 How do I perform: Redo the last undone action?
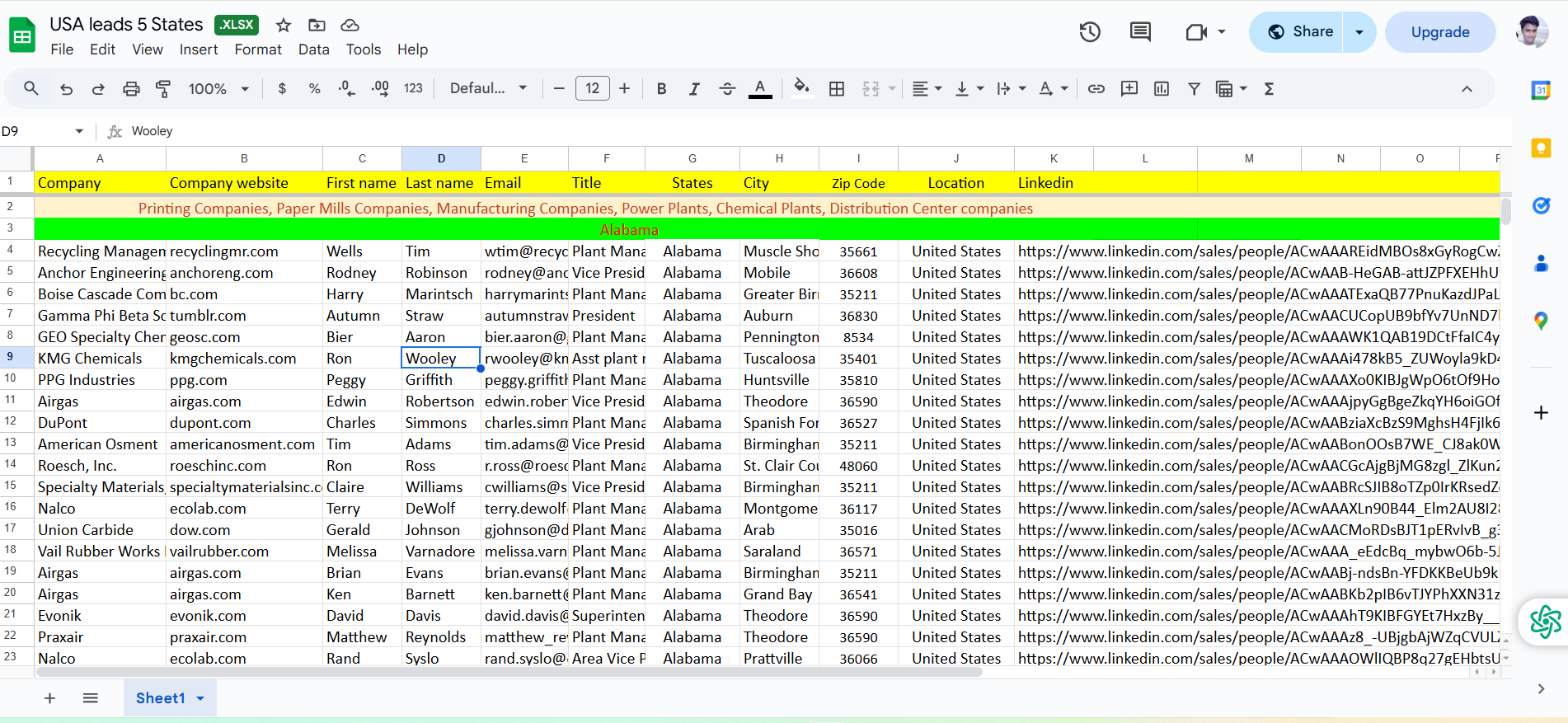(x=98, y=88)
